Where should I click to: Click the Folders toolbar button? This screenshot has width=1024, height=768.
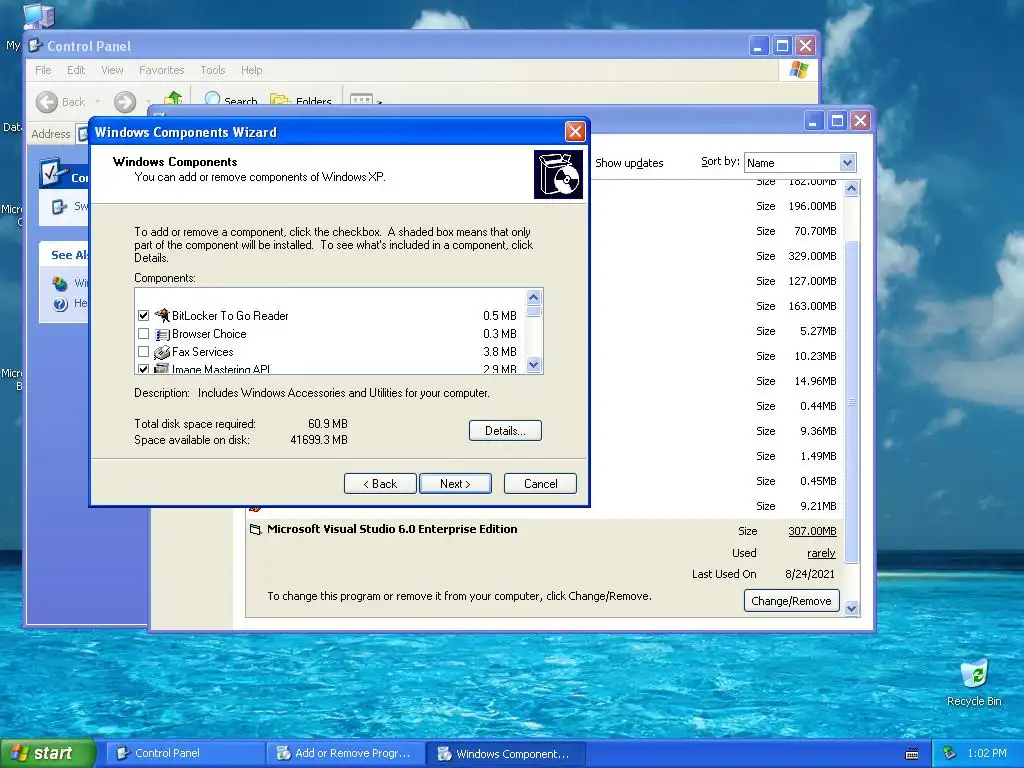[301, 100]
